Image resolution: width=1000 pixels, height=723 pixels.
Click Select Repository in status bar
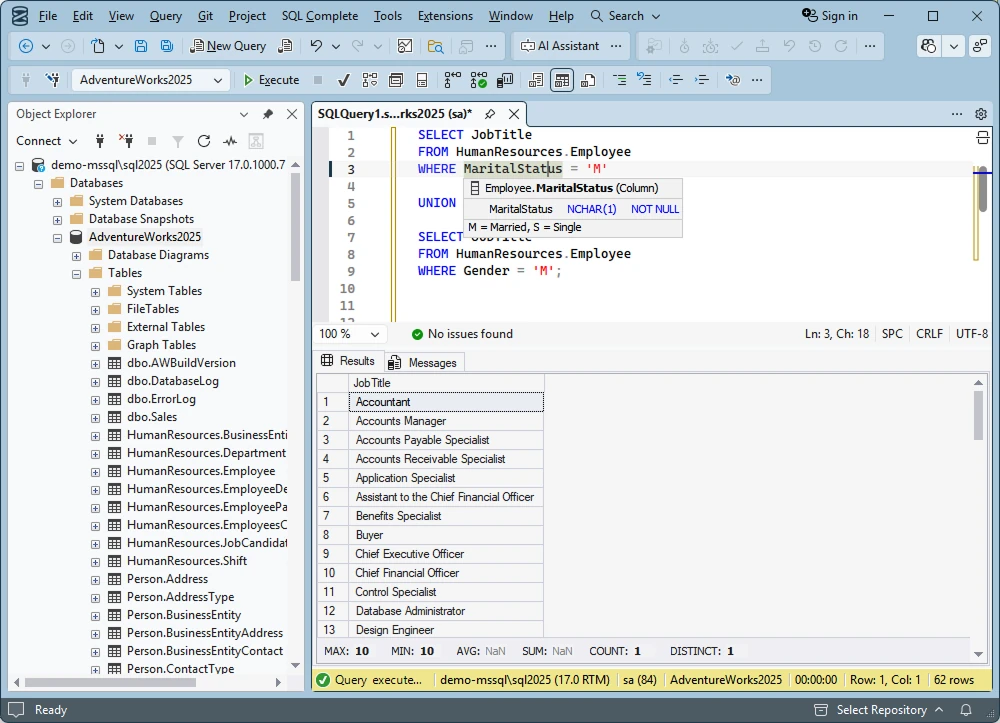point(879,710)
